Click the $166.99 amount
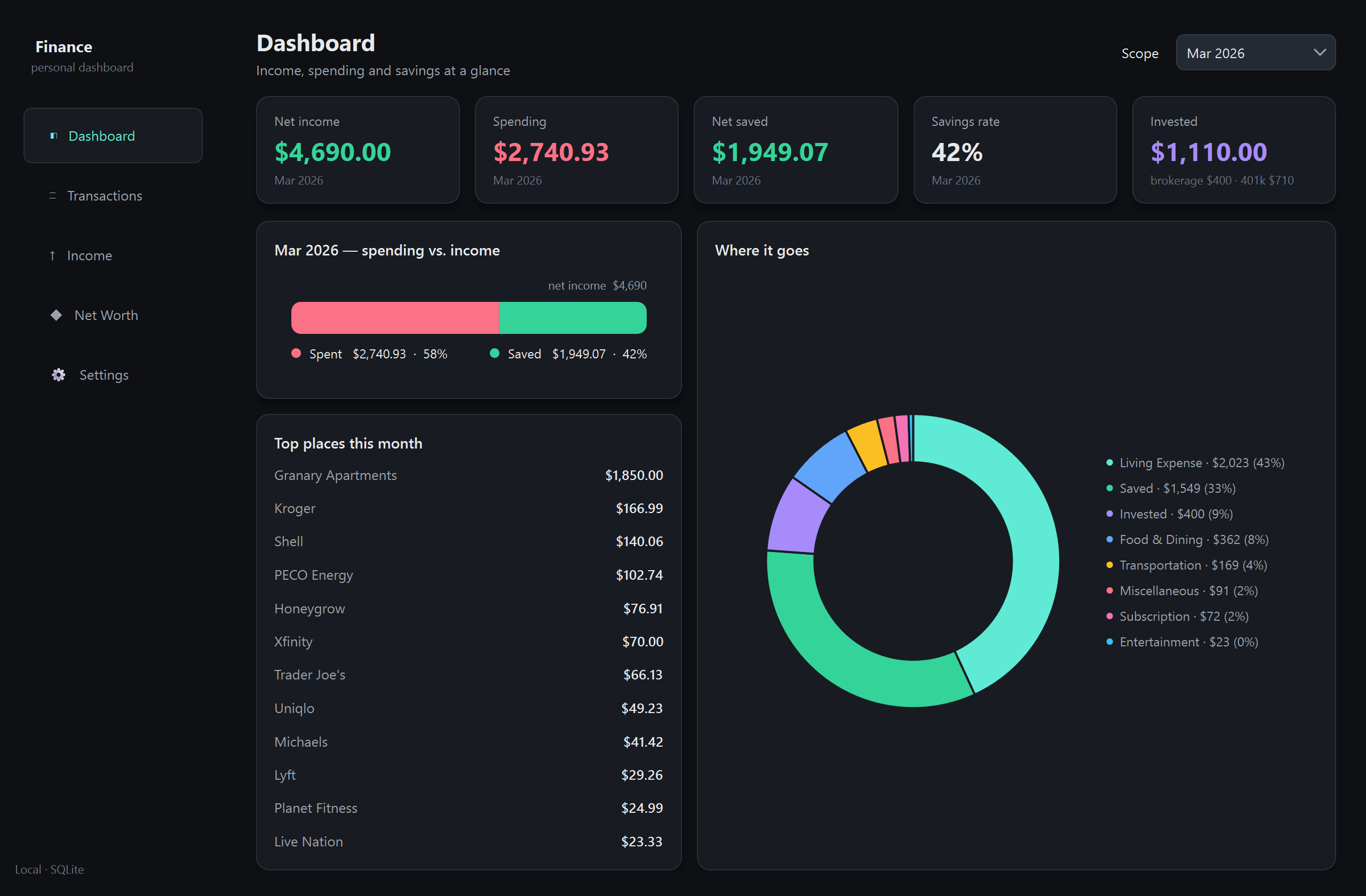 tap(639, 508)
